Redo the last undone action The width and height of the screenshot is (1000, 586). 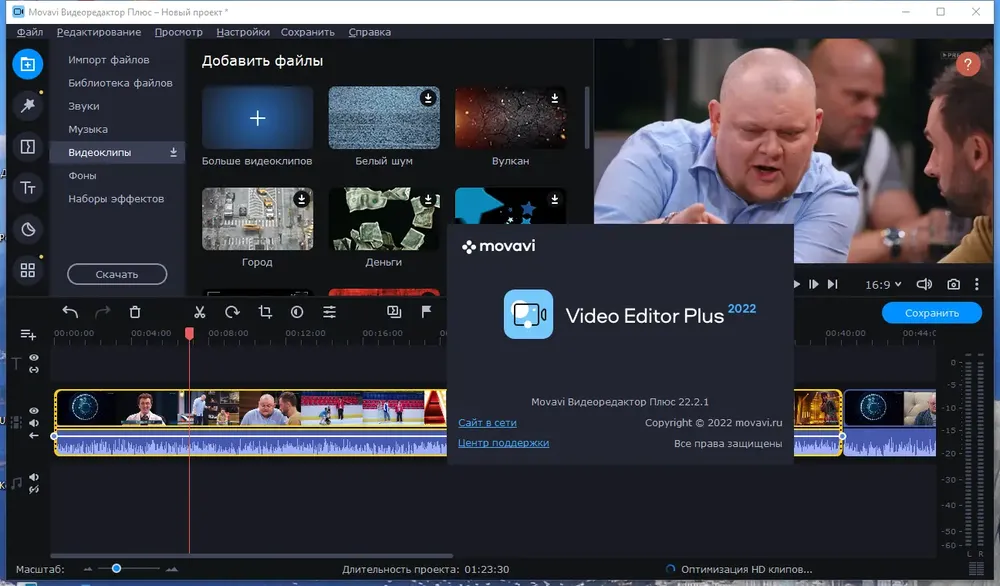tap(103, 312)
